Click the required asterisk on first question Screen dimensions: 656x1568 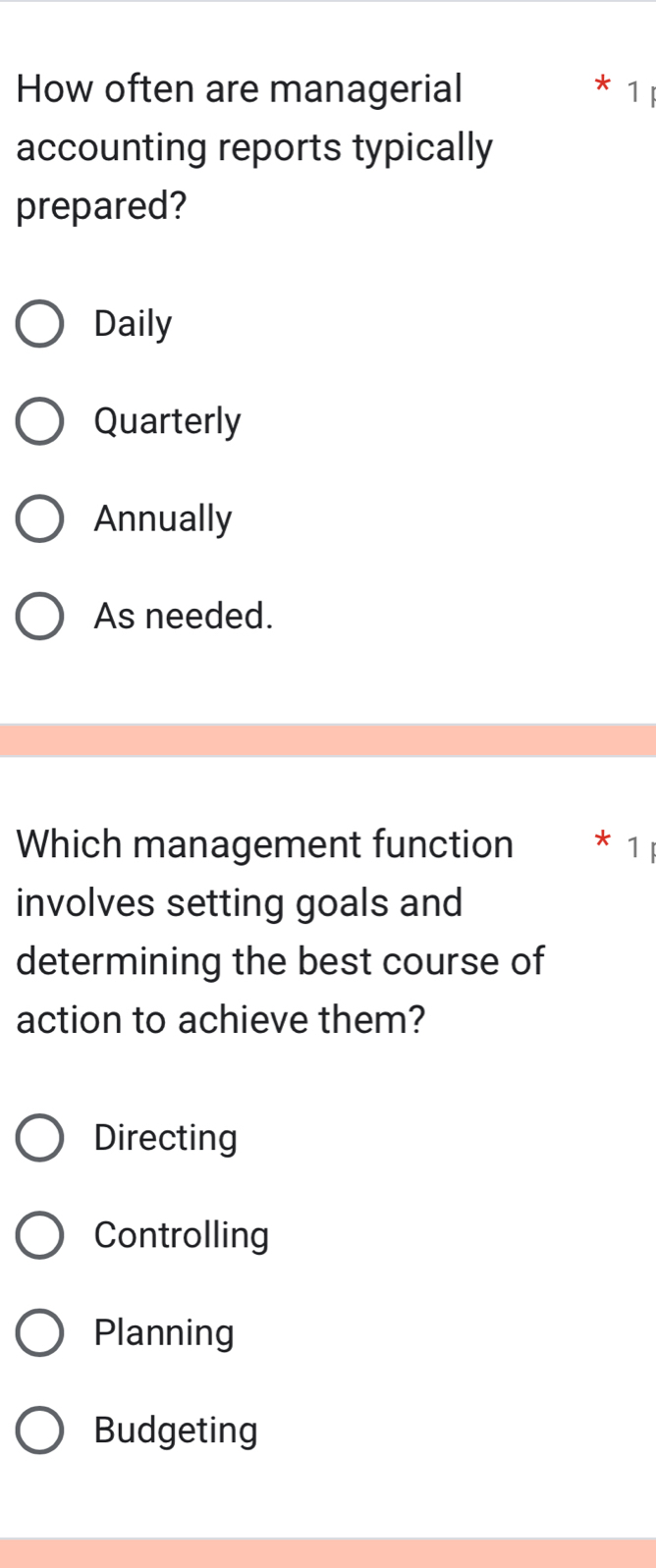(x=600, y=86)
